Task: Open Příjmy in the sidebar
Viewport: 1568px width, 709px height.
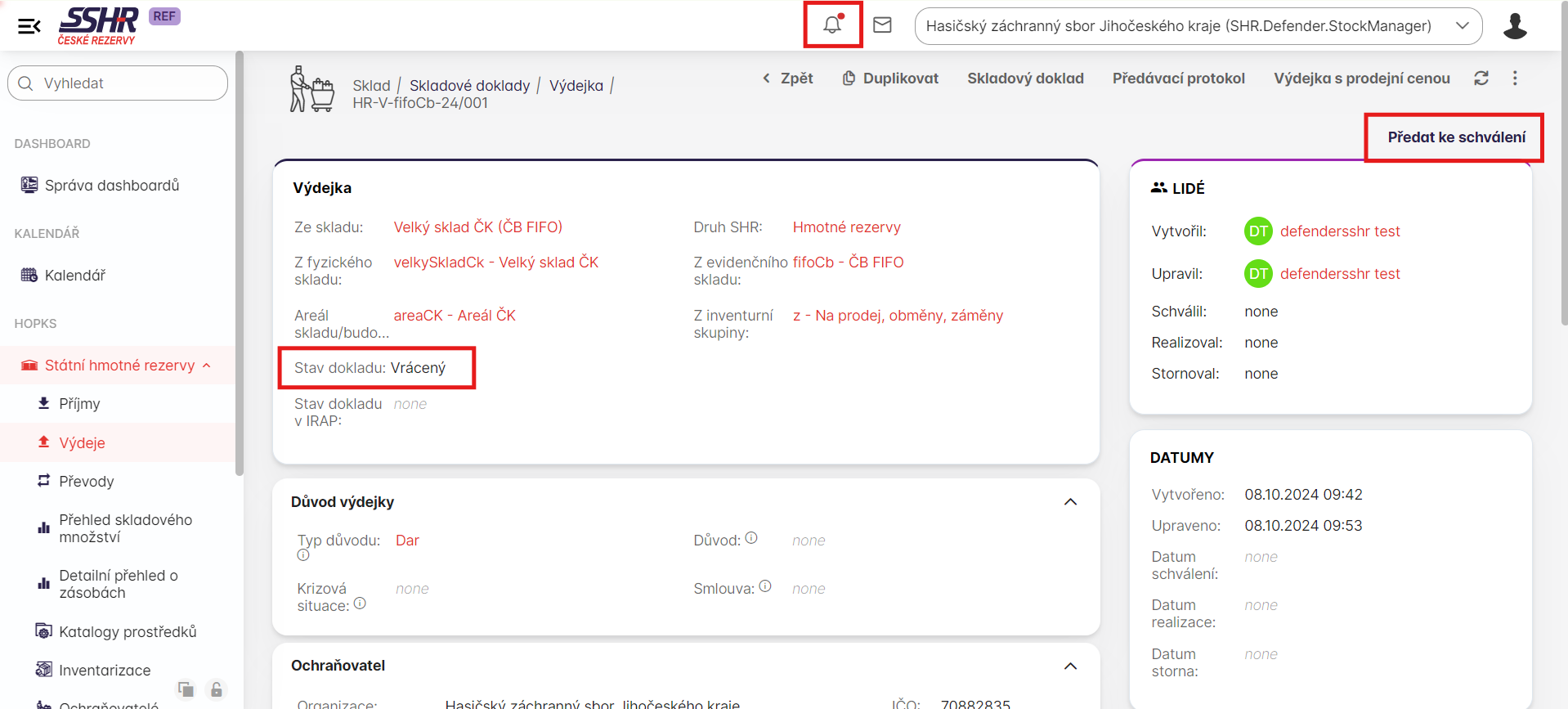Action: [x=79, y=404]
